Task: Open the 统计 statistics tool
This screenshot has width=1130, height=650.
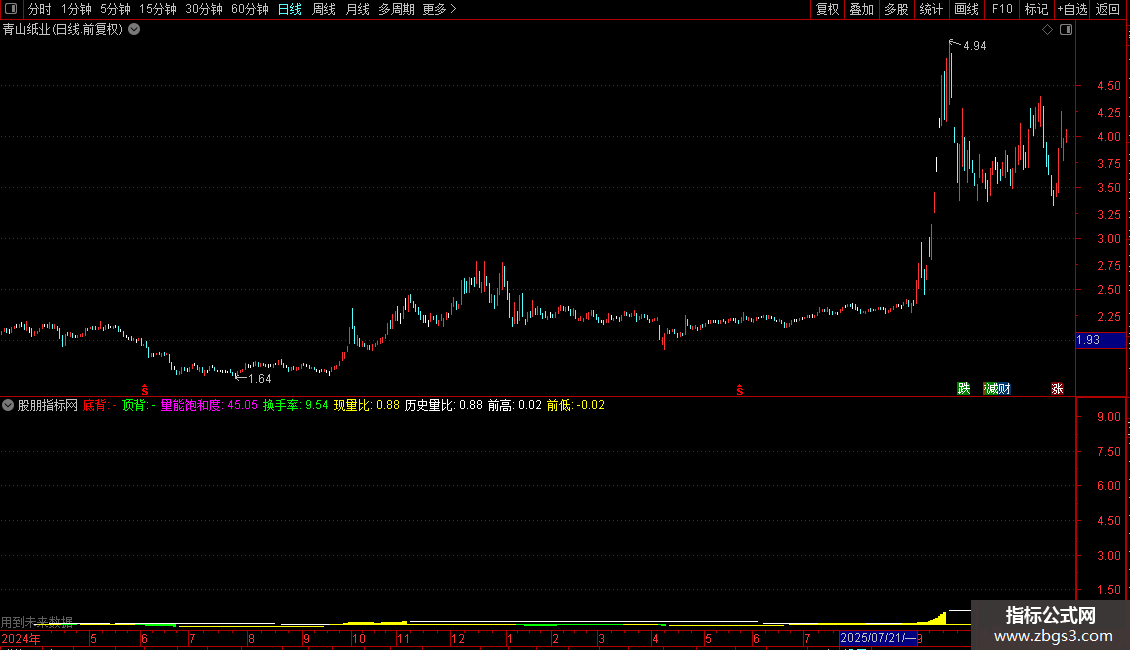Action: pos(930,9)
